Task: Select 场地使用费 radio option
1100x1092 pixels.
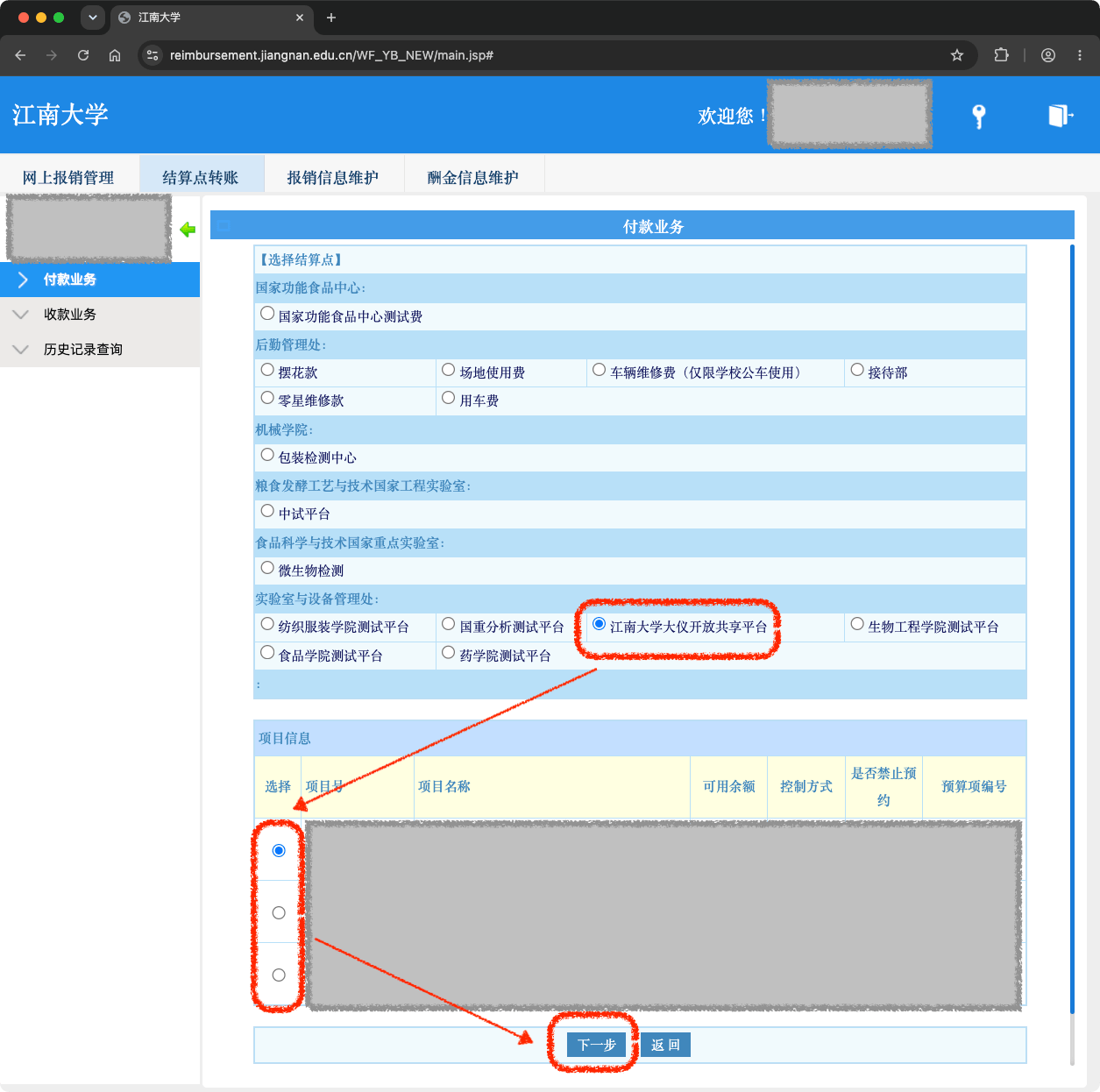Action: (x=449, y=370)
